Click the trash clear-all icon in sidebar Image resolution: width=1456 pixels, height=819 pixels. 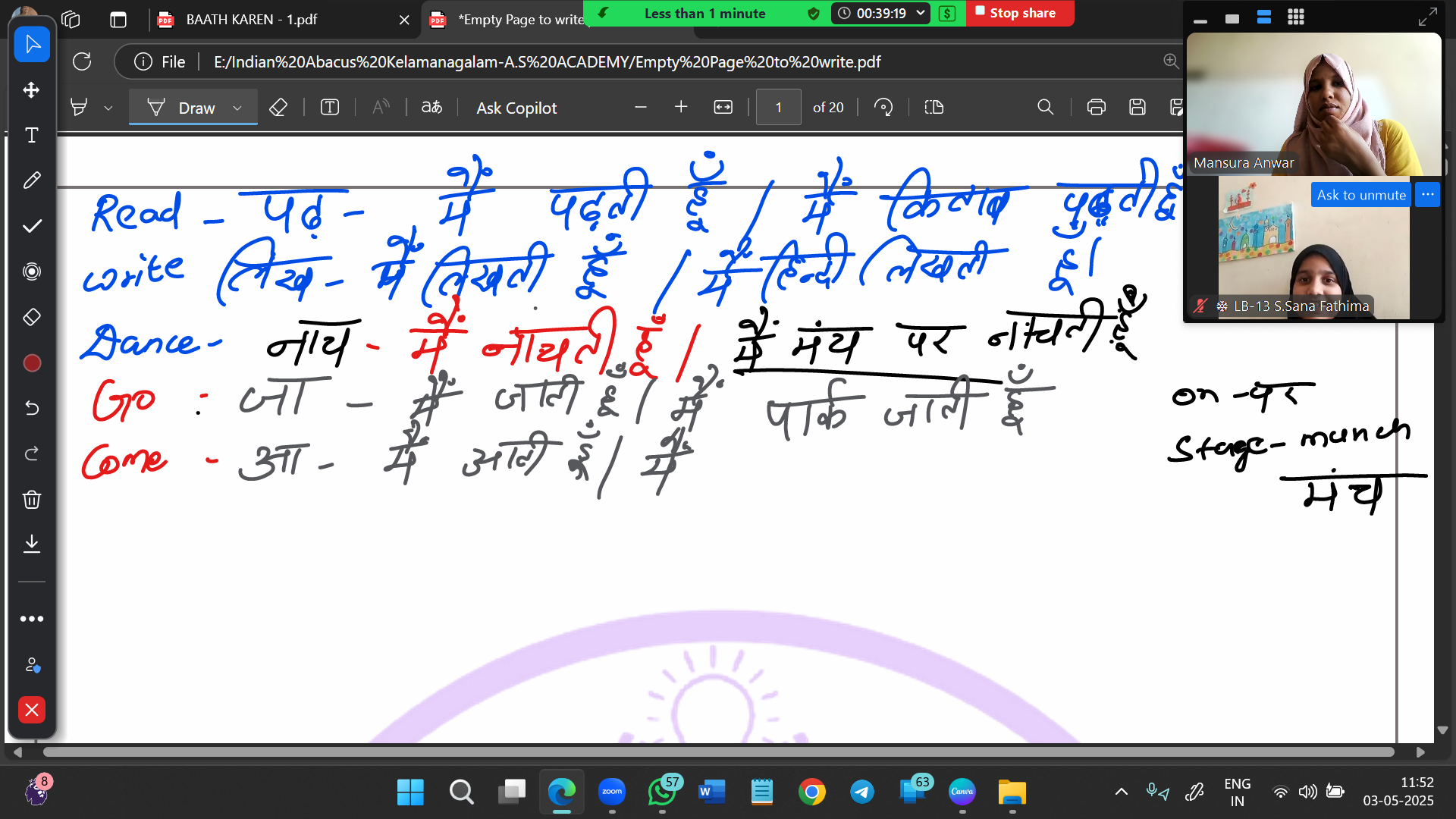click(32, 499)
